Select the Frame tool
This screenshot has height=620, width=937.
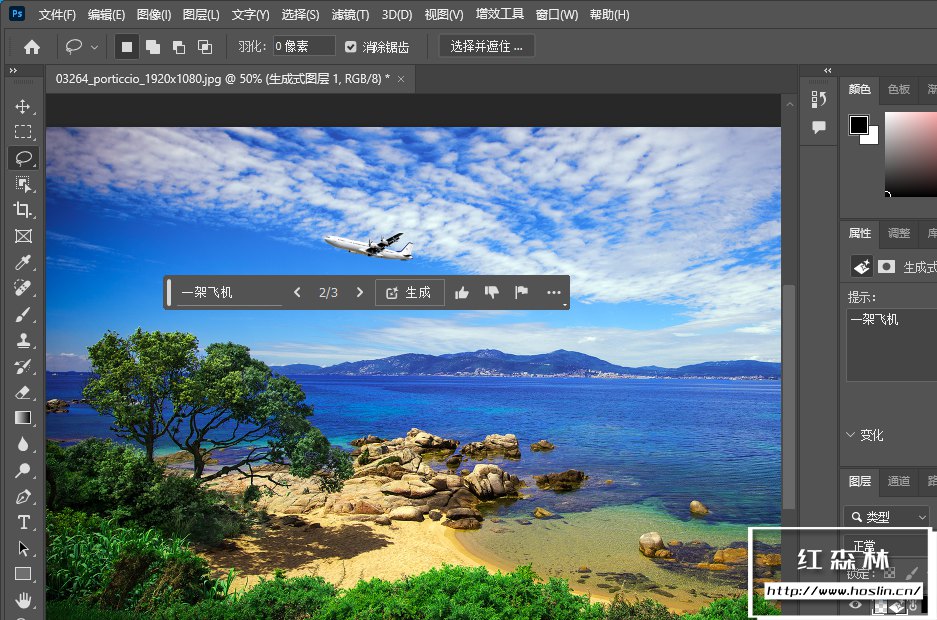(23, 236)
